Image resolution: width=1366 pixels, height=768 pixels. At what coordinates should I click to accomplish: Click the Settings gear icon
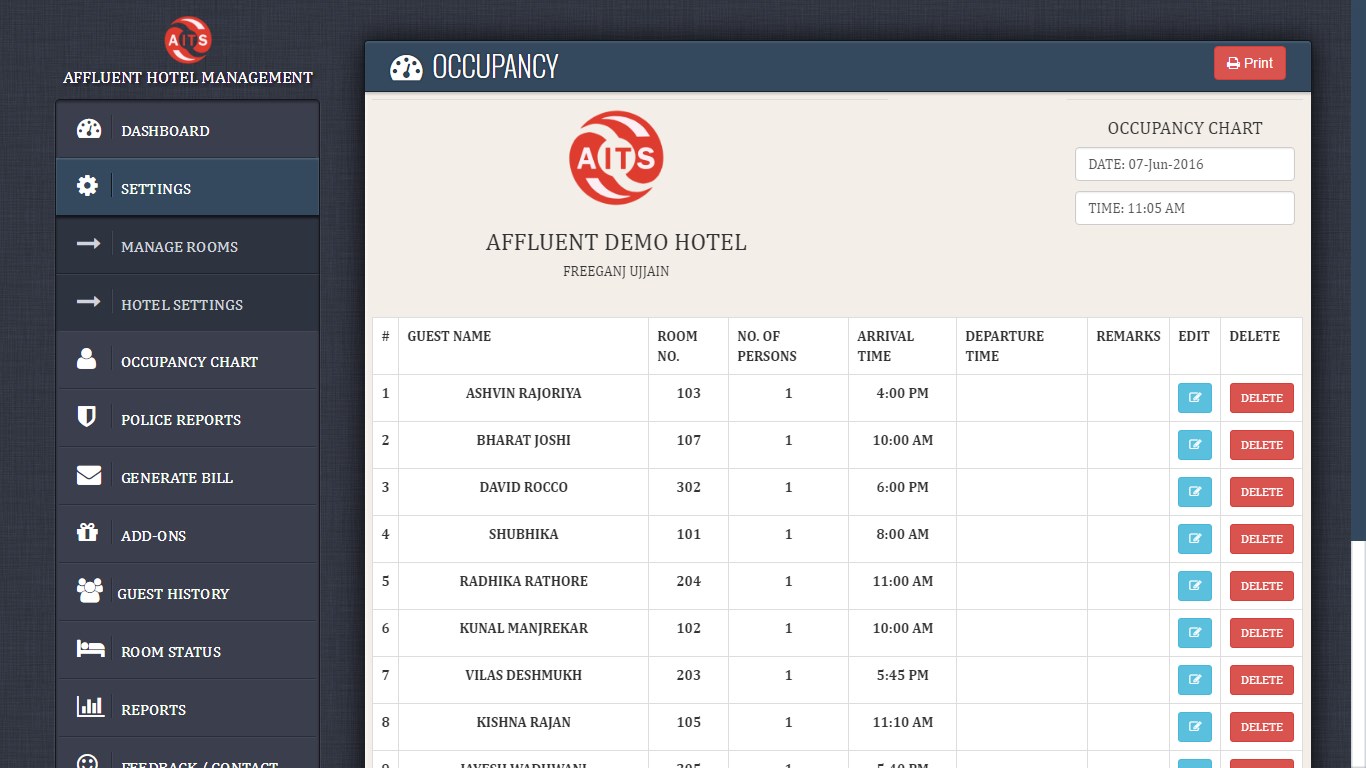pyautogui.click(x=88, y=186)
